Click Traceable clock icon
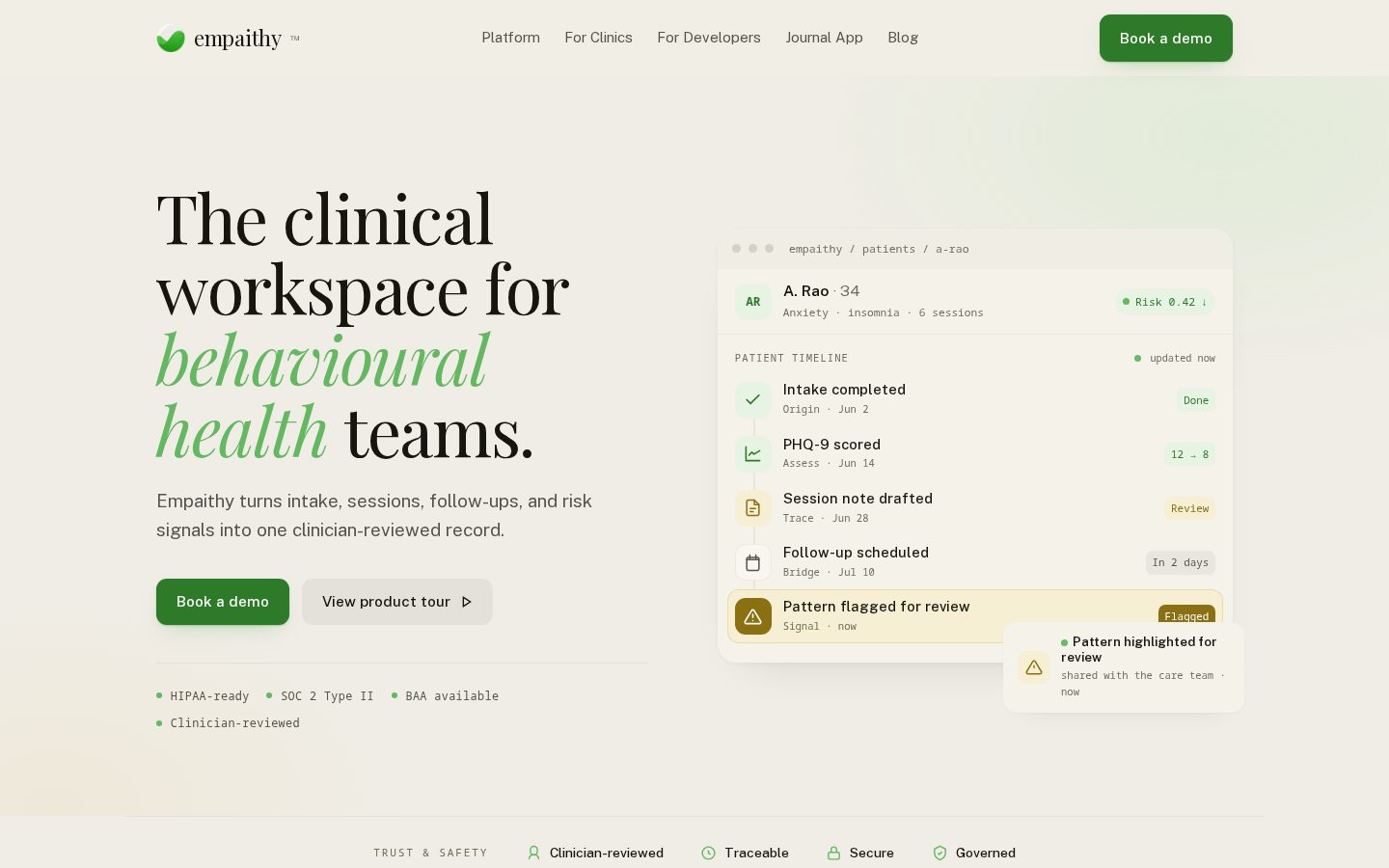Image resolution: width=1389 pixels, height=868 pixels. [708, 853]
